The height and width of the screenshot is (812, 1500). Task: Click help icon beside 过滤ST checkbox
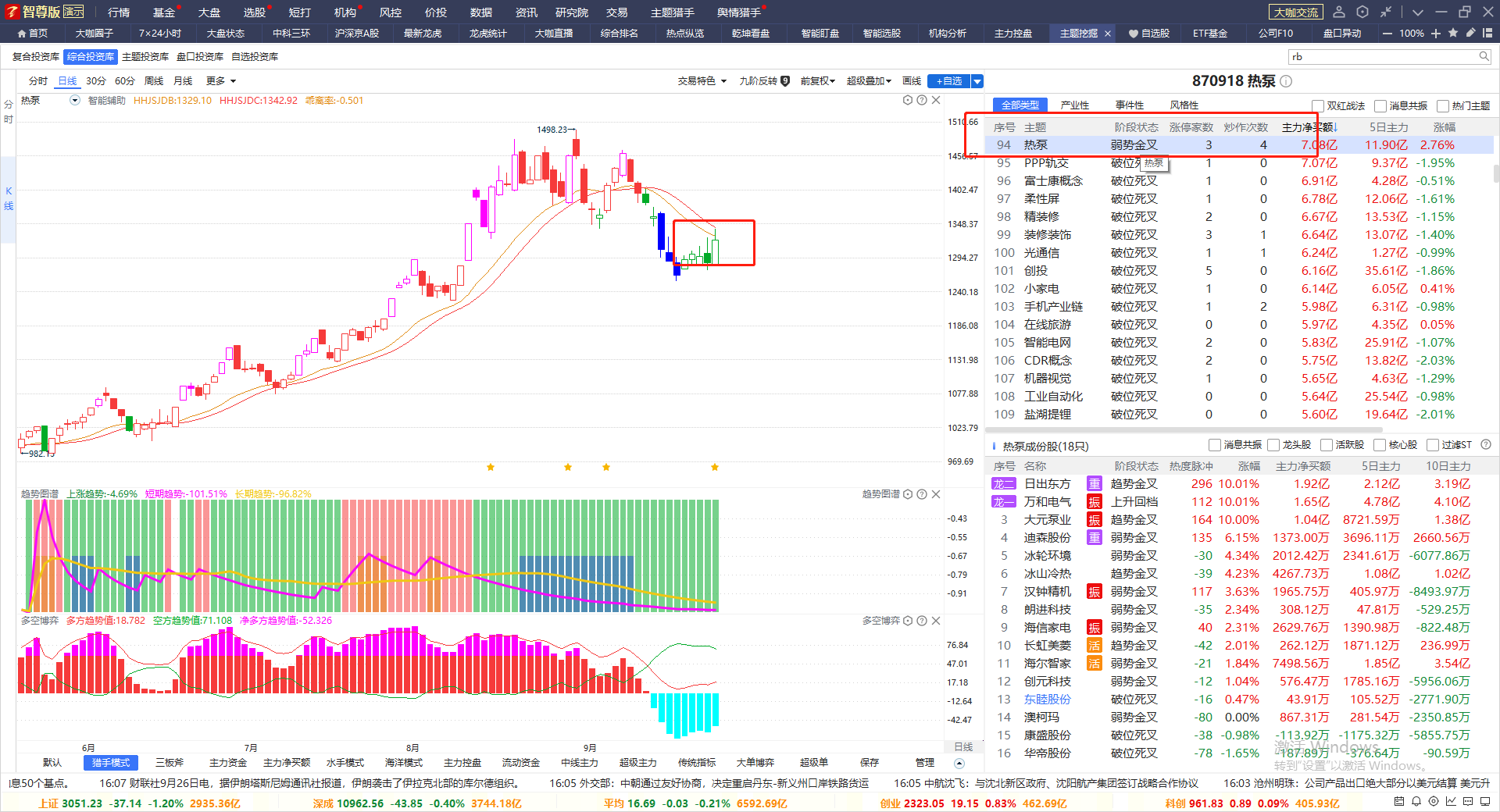pyautogui.click(x=1486, y=444)
